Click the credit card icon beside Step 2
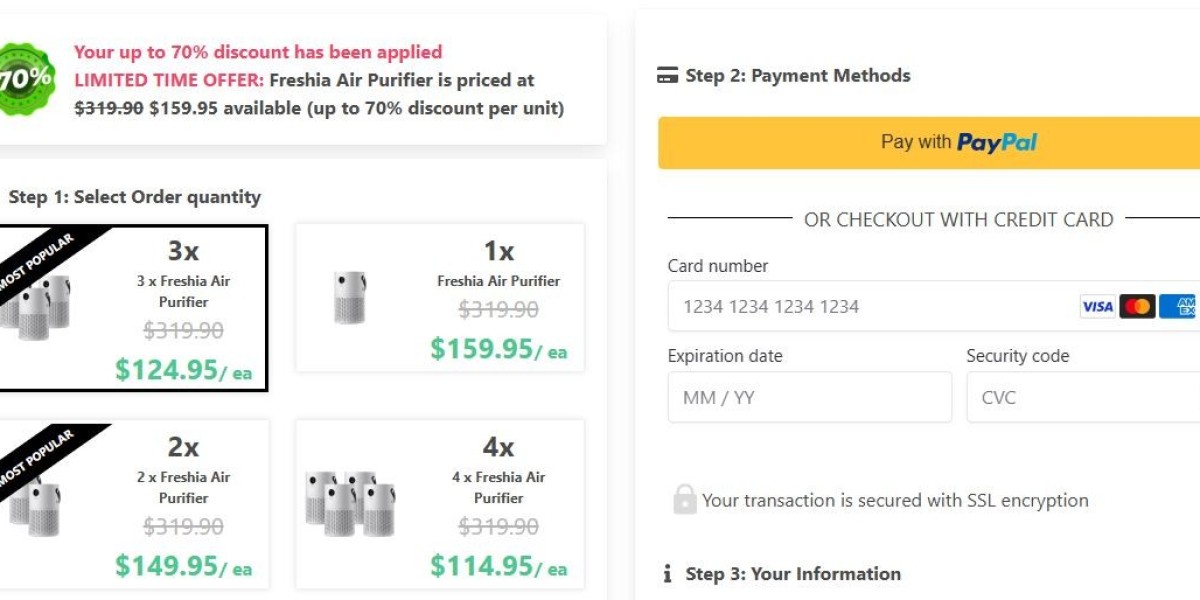This screenshot has width=1200, height=600. click(667, 76)
